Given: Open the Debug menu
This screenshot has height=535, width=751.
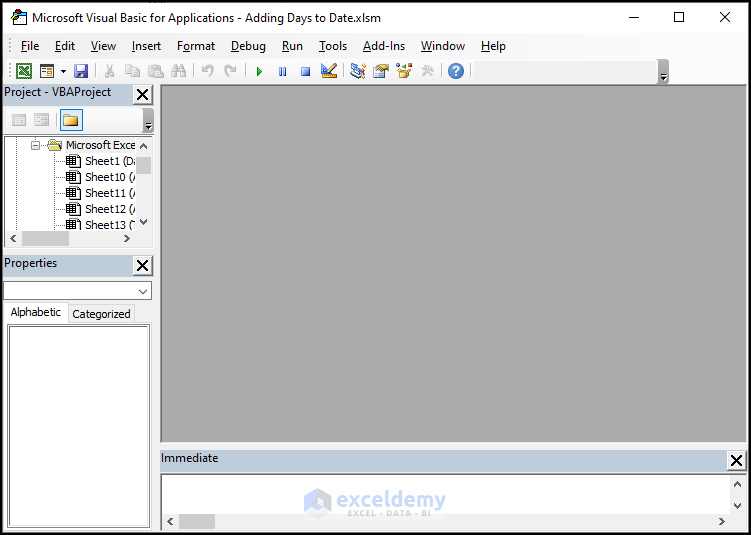Looking at the screenshot, I should pos(248,46).
